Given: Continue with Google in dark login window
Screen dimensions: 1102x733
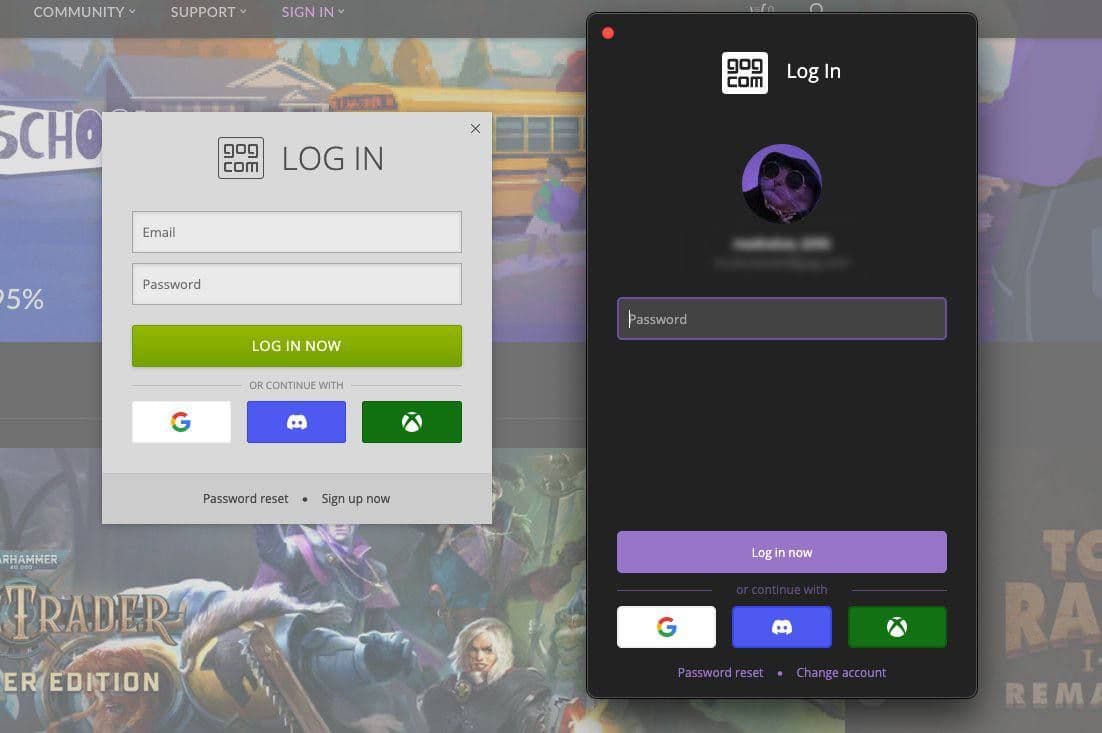Looking at the screenshot, I should (666, 626).
